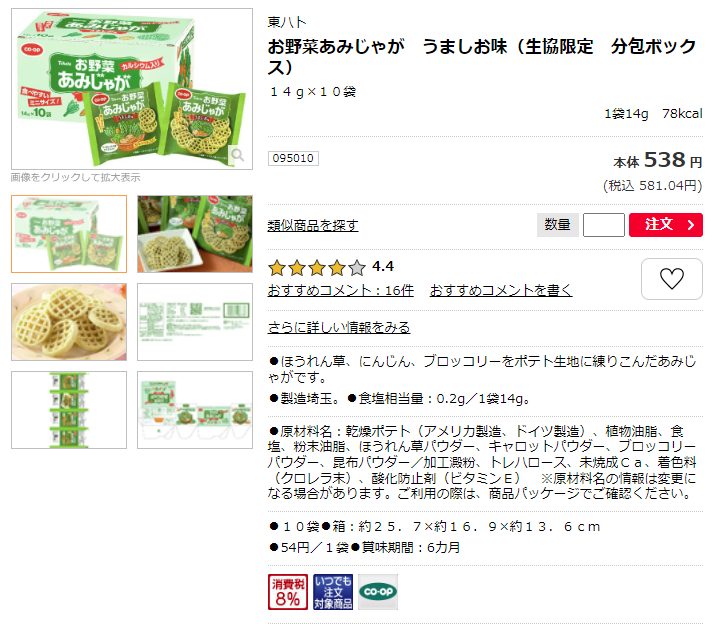The height and width of the screenshot is (624, 717).
Task: Click the red 注文 order button
Action: (x=666, y=224)
